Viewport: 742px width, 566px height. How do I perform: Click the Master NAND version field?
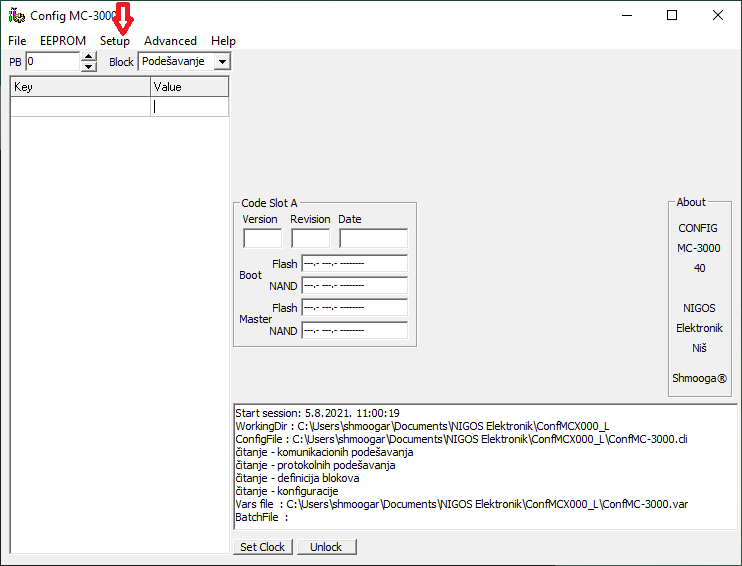pos(354,331)
